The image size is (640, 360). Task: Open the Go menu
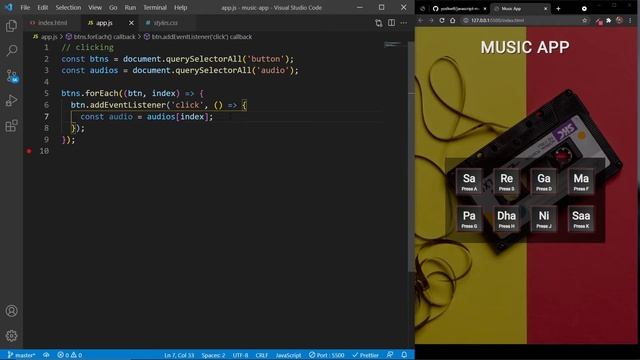coord(113,7)
